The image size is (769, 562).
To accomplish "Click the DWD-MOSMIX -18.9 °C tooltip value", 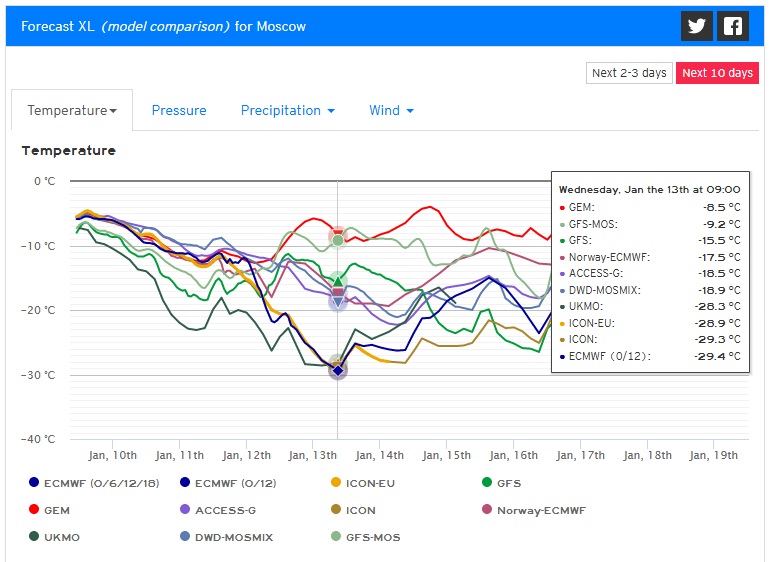I will [x=719, y=290].
